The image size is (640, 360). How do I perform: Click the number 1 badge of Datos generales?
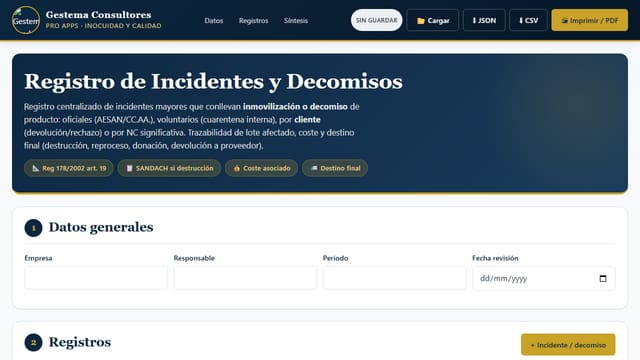(x=33, y=228)
